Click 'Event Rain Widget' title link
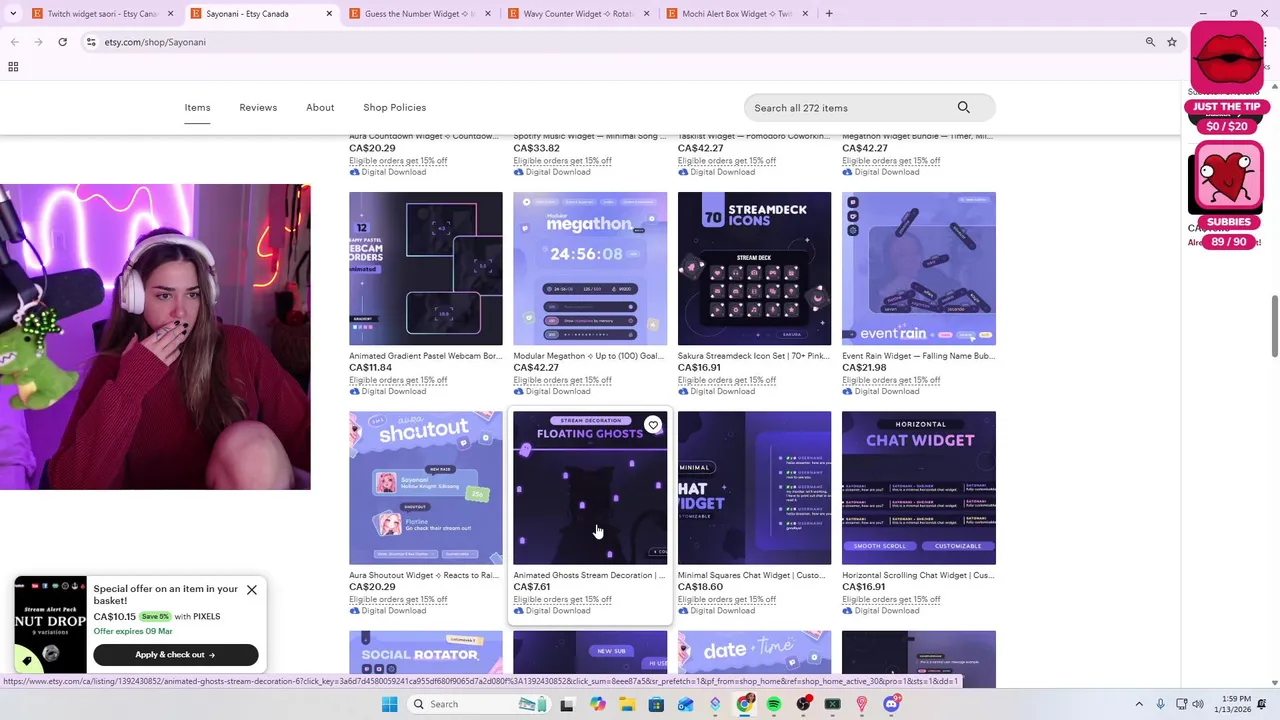 (x=919, y=356)
